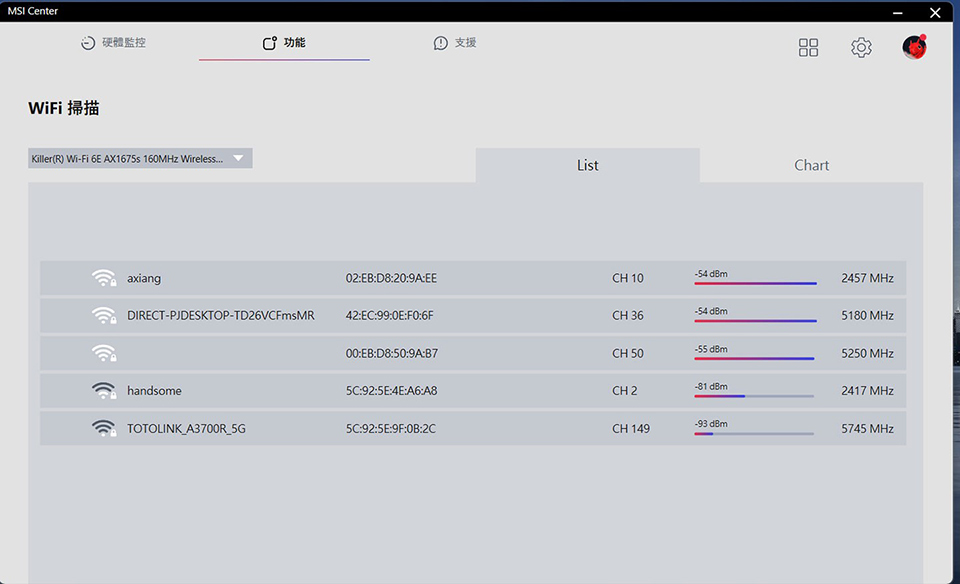Click the 2417 MHz frequency value
The image size is (960, 584).
pos(867,391)
